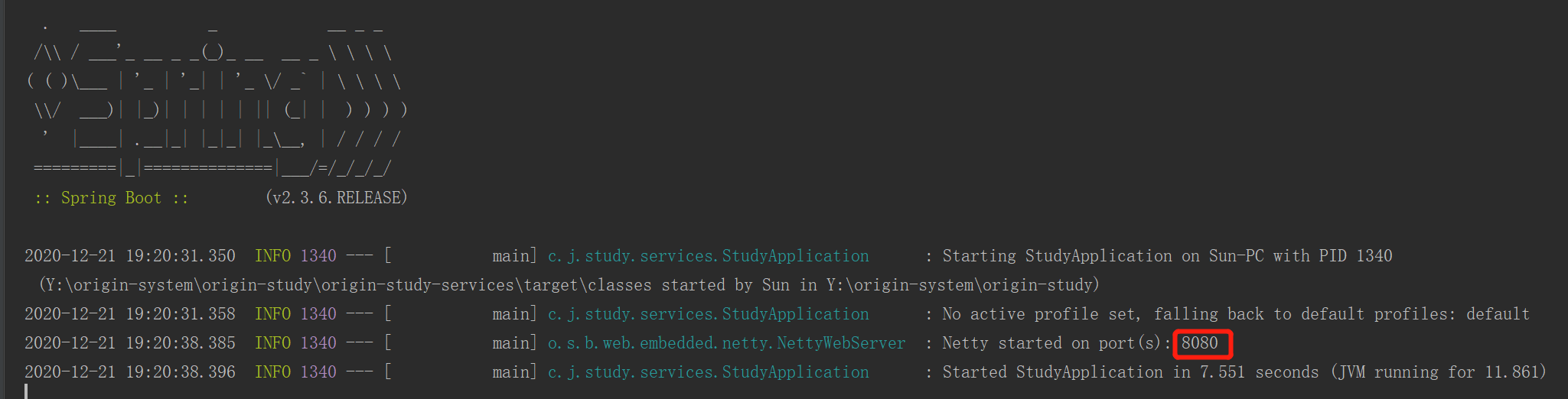Click the NettyWebServer logger class name

tap(727, 343)
